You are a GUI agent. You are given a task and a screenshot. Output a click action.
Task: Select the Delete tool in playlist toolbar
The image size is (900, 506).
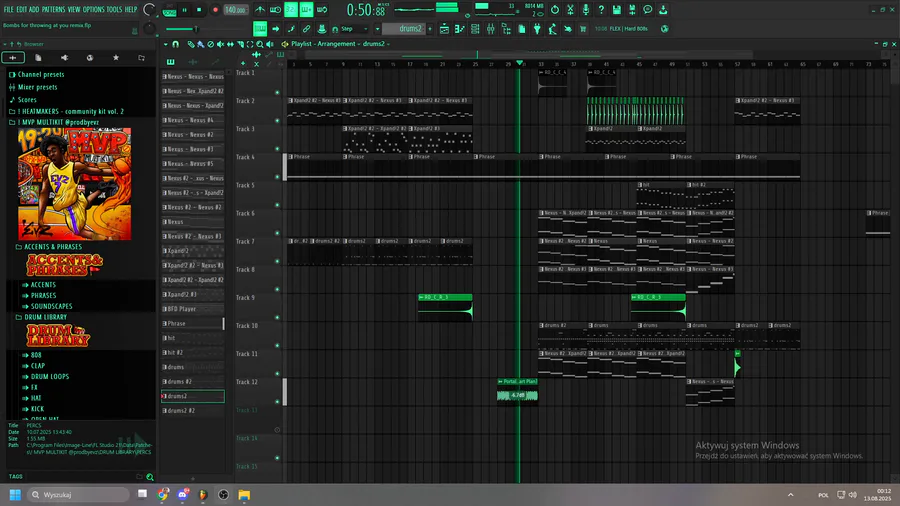click(x=210, y=44)
